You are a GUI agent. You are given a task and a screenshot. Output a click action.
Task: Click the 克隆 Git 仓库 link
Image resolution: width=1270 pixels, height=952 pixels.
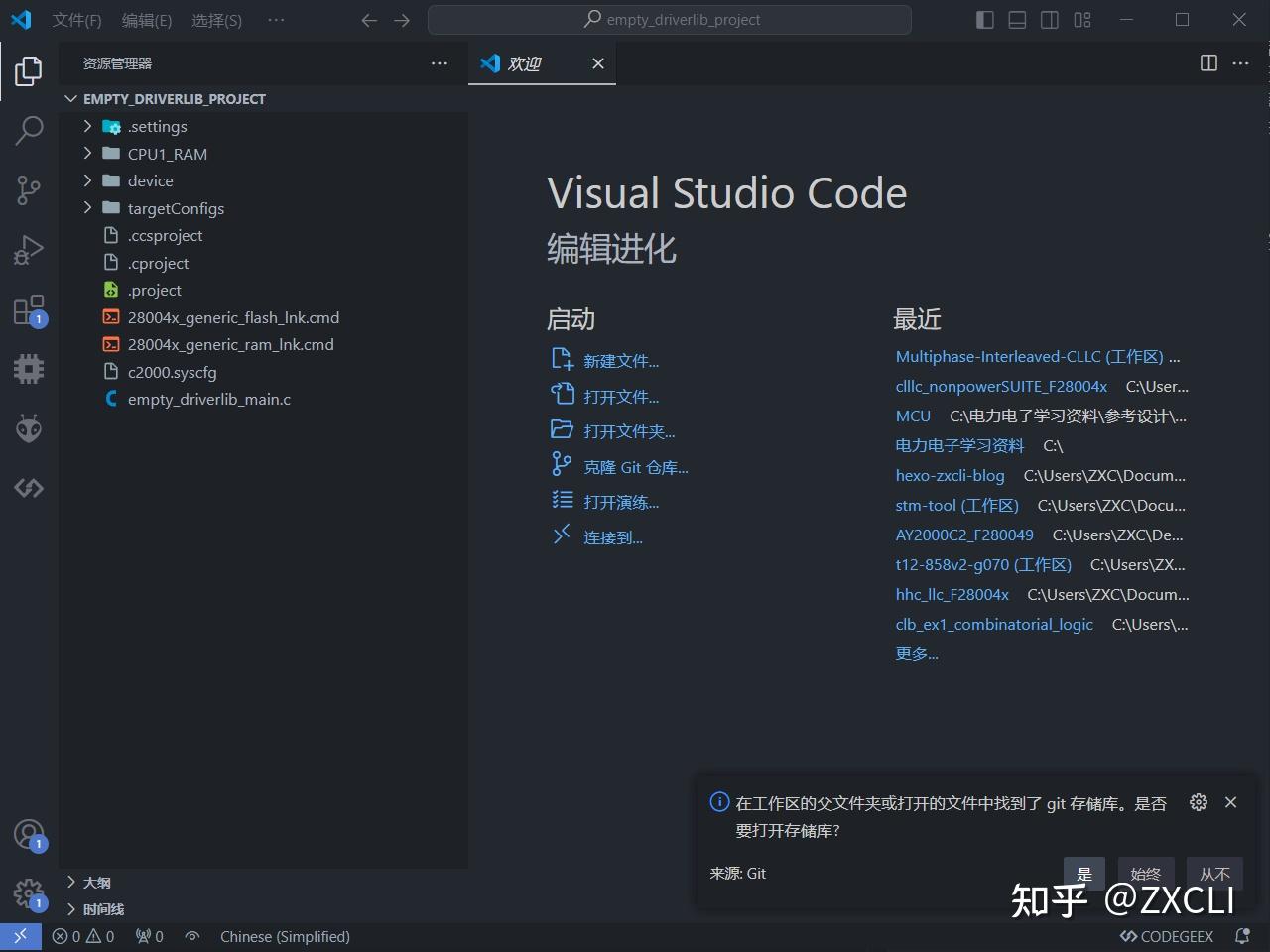click(x=636, y=466)
